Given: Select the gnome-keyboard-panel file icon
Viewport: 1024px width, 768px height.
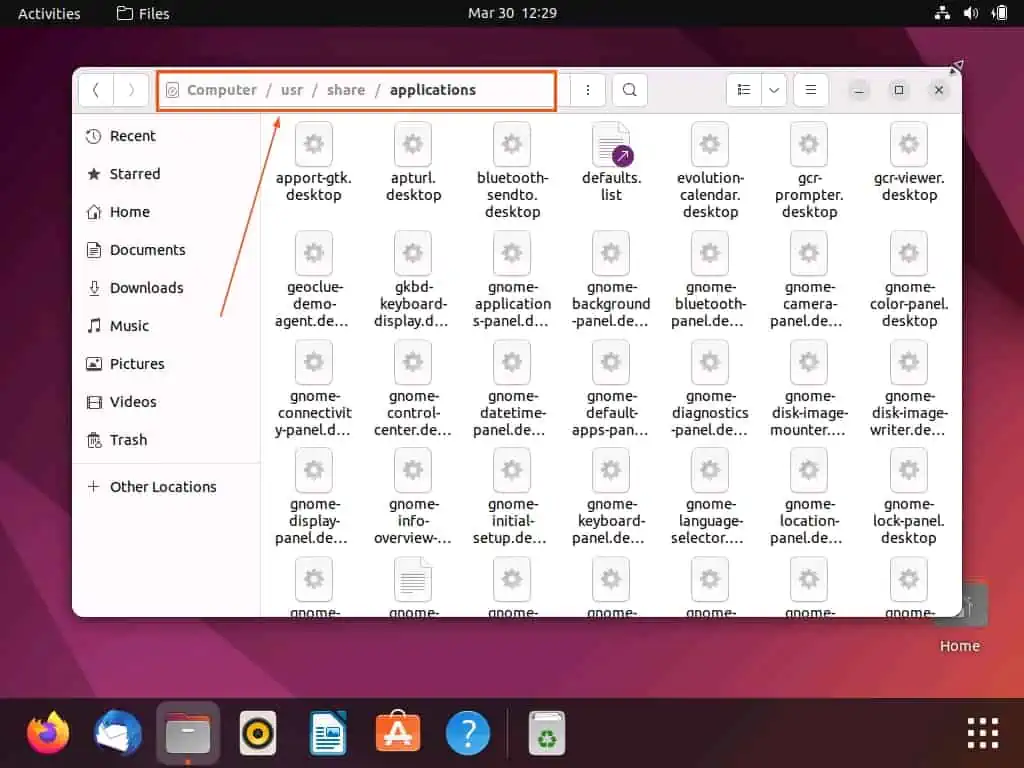Looking at the screenshot, I should coord(611,470).
